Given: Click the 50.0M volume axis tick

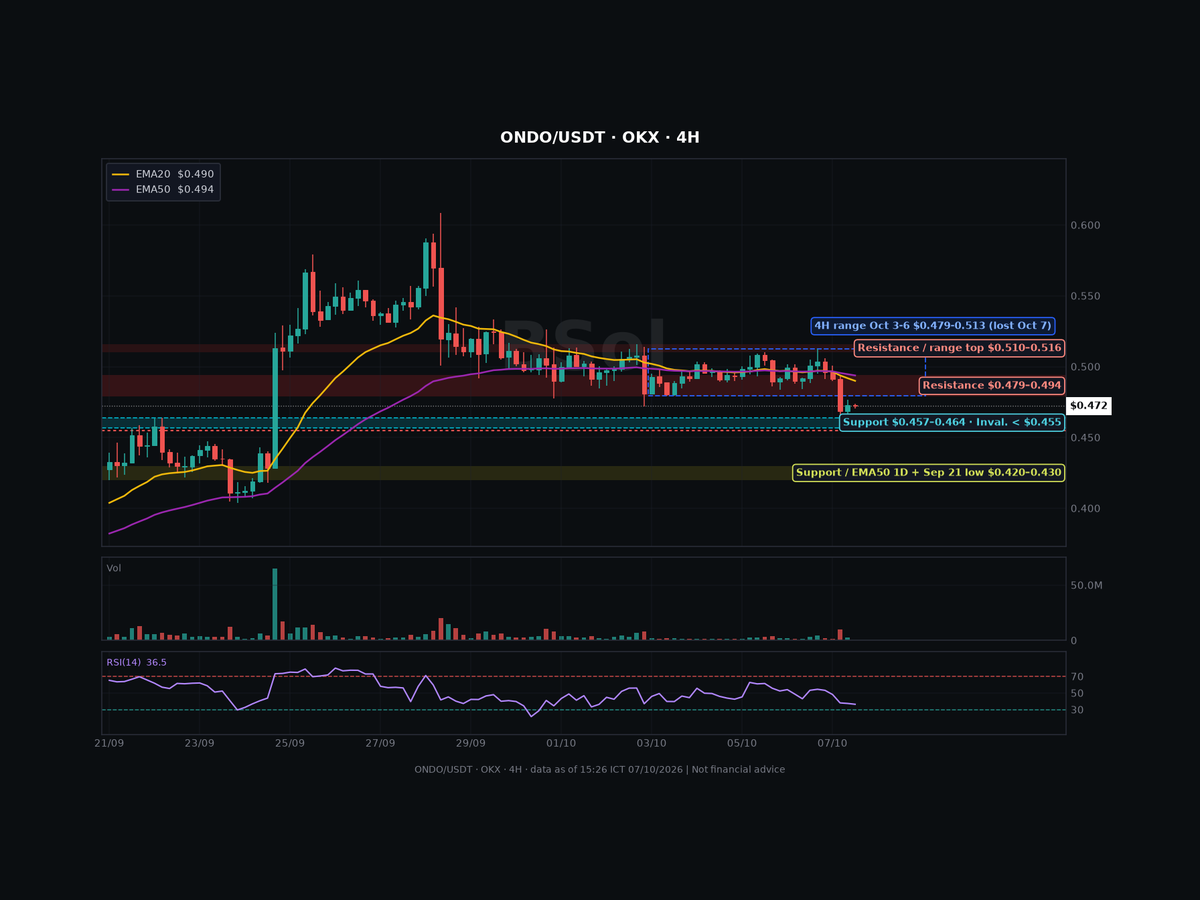Looking at the screenshot, I should click(1087, 586).
